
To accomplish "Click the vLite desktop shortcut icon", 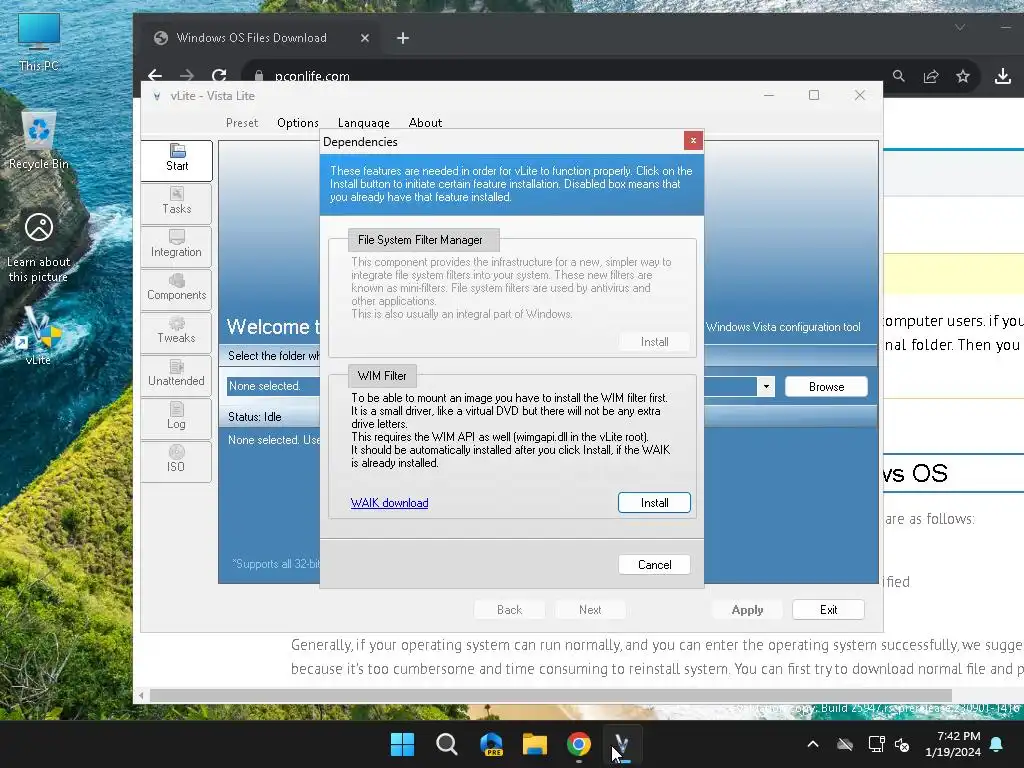I will [38, 336].
